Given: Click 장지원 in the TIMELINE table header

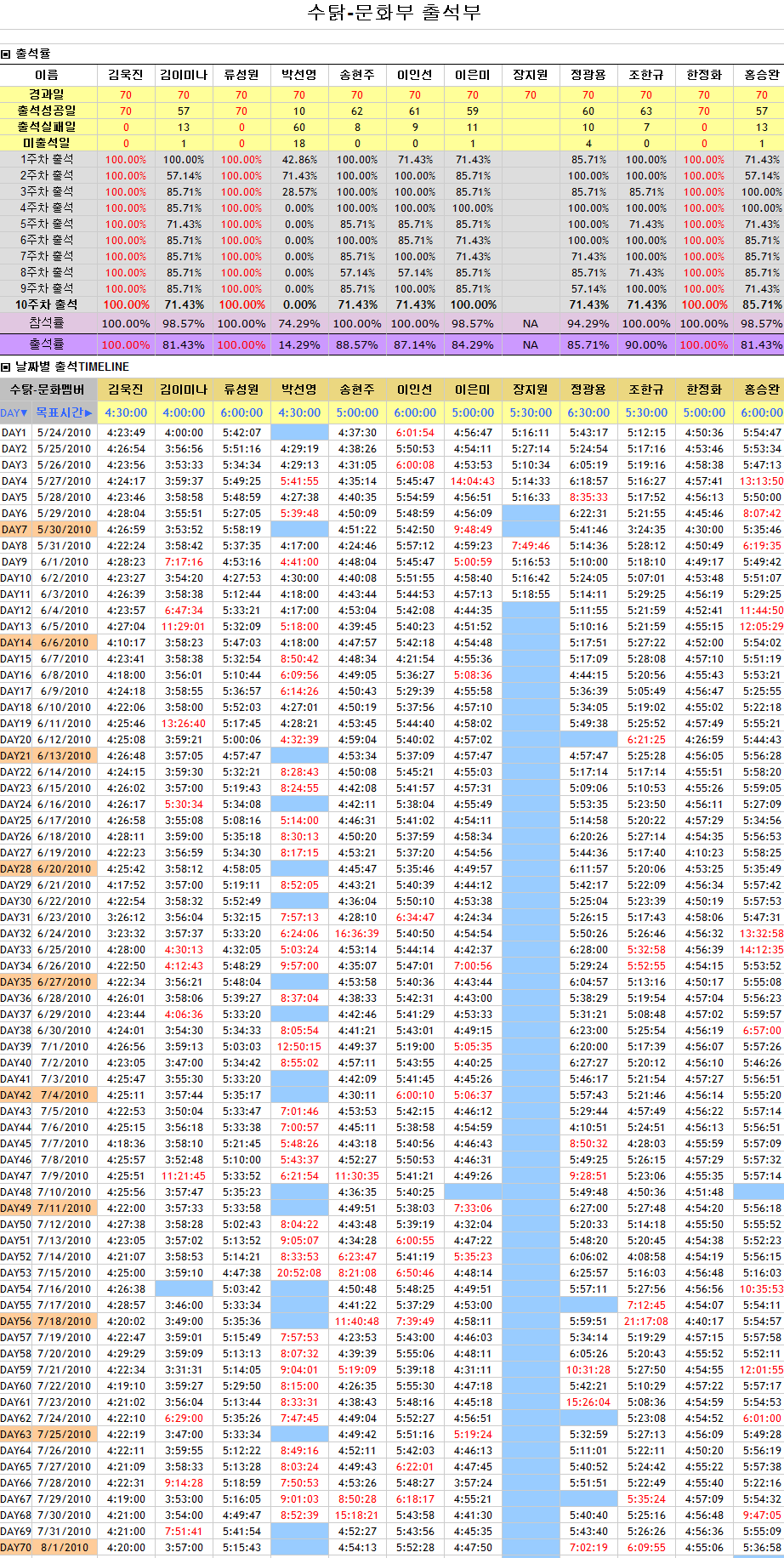Looking at the screenshot, I should (531, 389).
